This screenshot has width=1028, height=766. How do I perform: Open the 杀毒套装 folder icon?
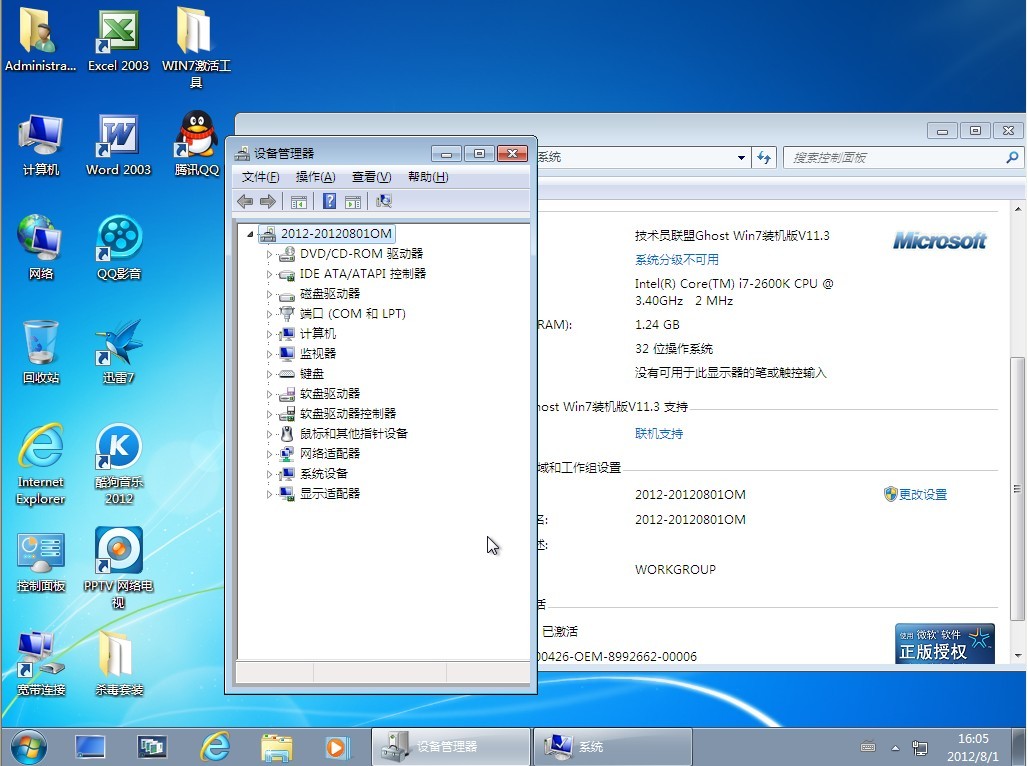(119, 664)
